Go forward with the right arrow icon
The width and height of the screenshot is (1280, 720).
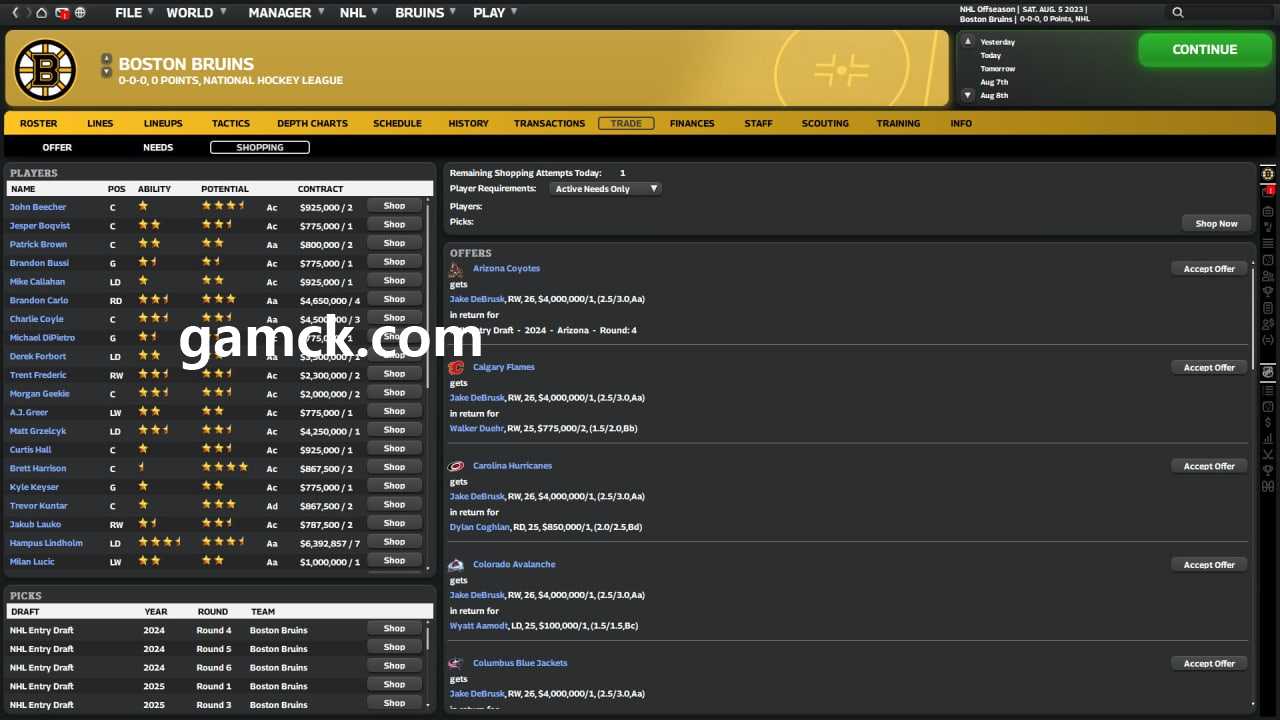[27, 12]
